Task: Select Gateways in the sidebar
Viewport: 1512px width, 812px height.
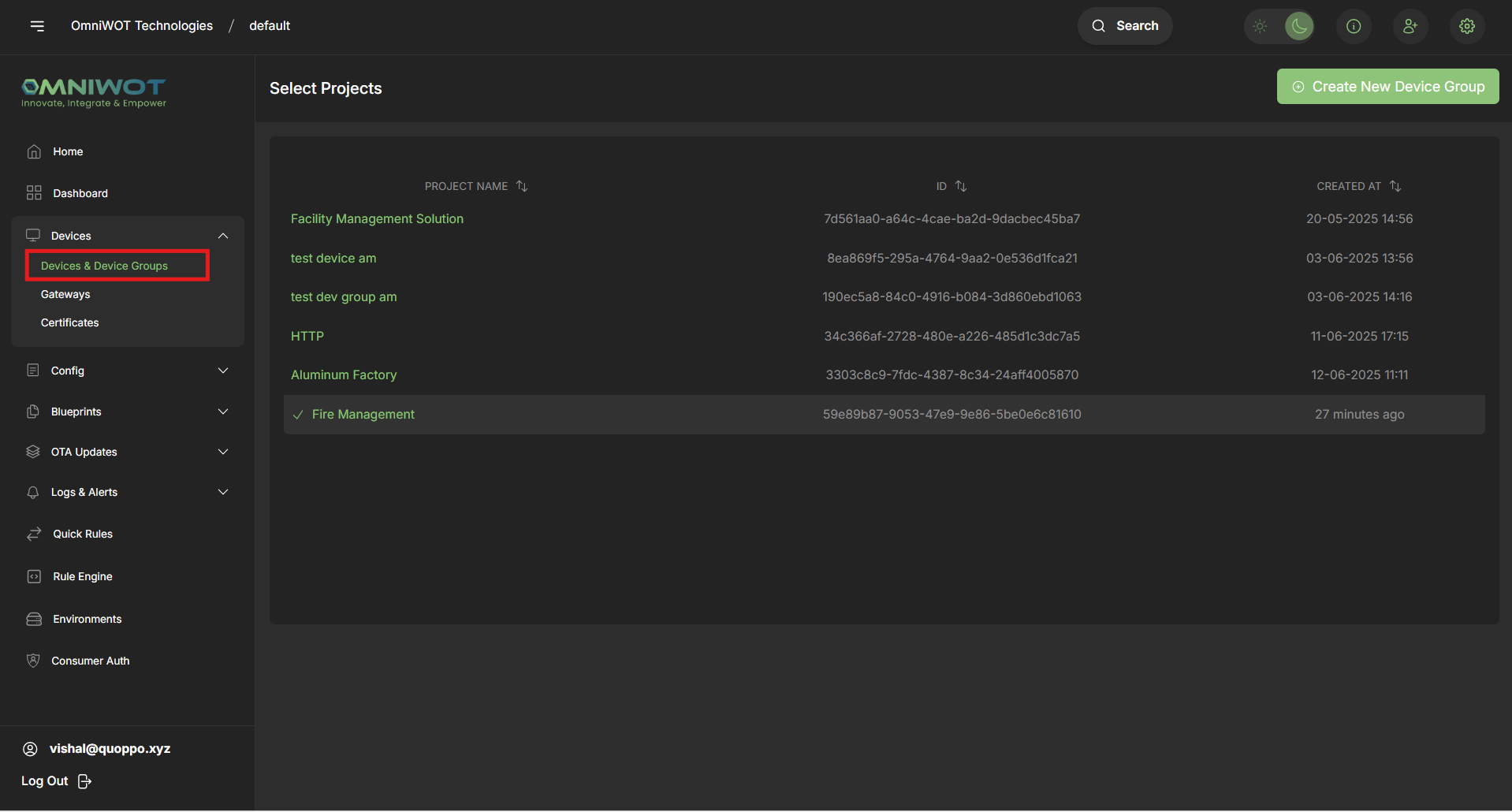Action: (65, 294)
